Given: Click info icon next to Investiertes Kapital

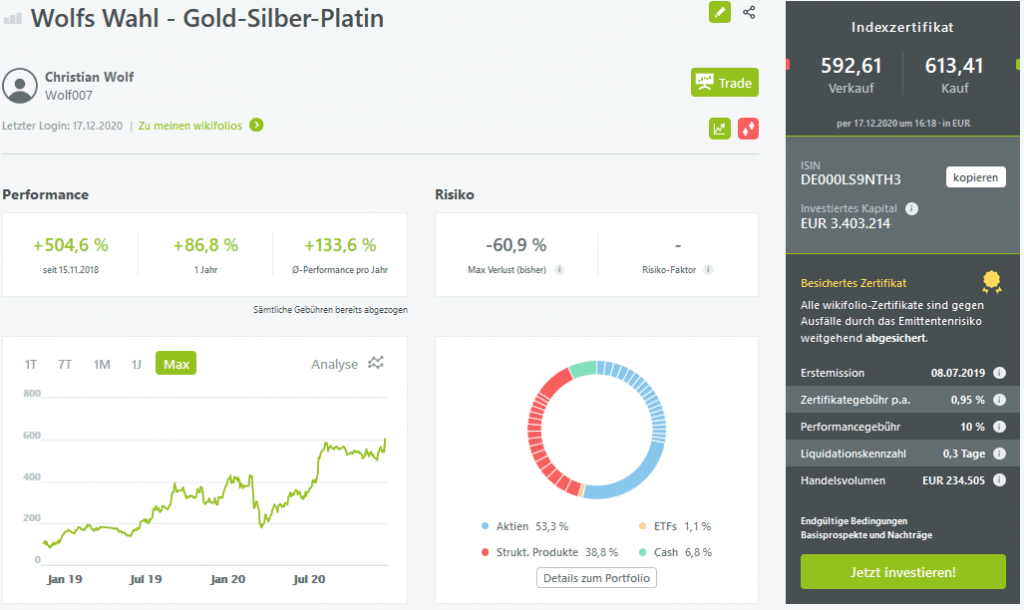Looking at the screenshot, I should pyautogui.click(x=911, y=209).
